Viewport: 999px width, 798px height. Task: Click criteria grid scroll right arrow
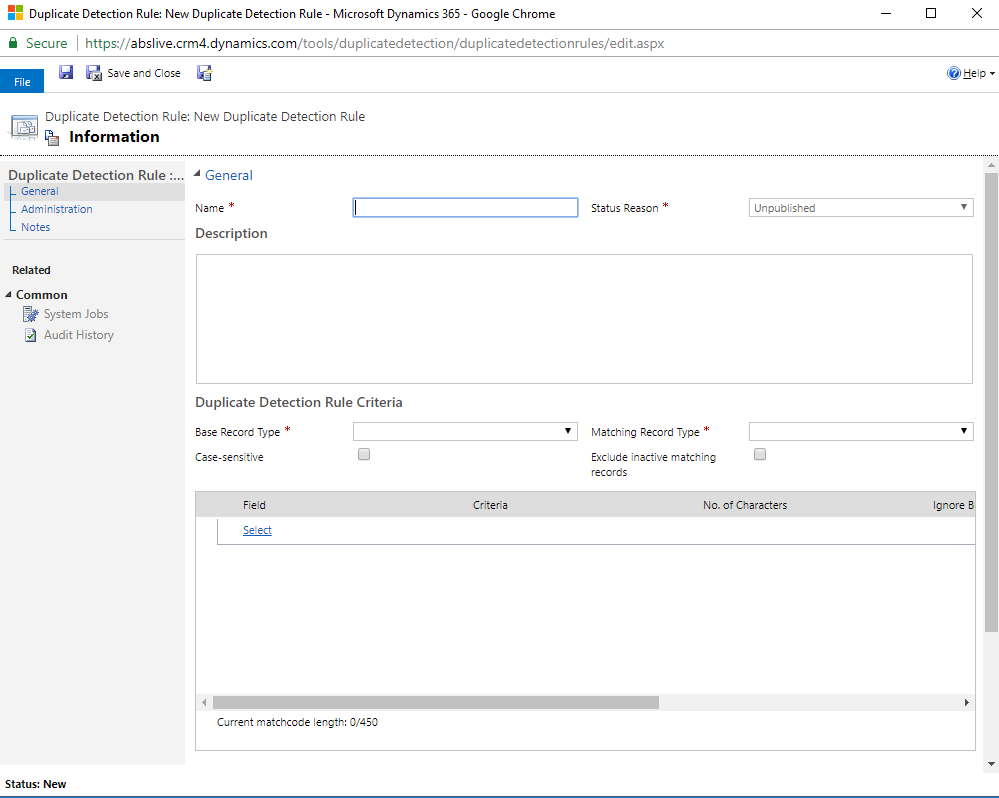pyautogui.click(x=967, y=702)
